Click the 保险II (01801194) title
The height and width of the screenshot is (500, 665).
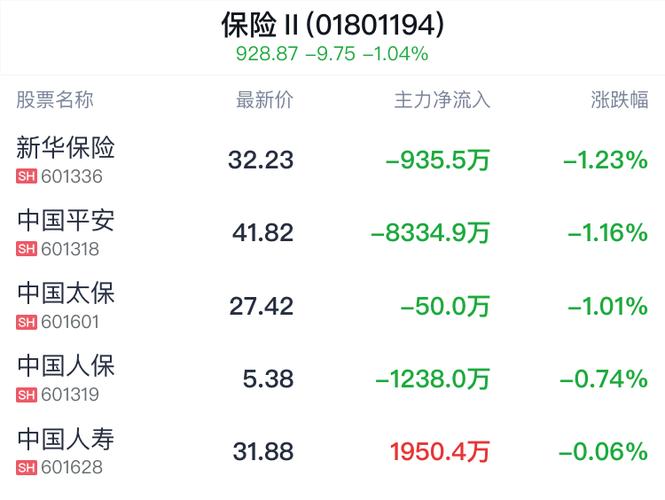point(332,25)
